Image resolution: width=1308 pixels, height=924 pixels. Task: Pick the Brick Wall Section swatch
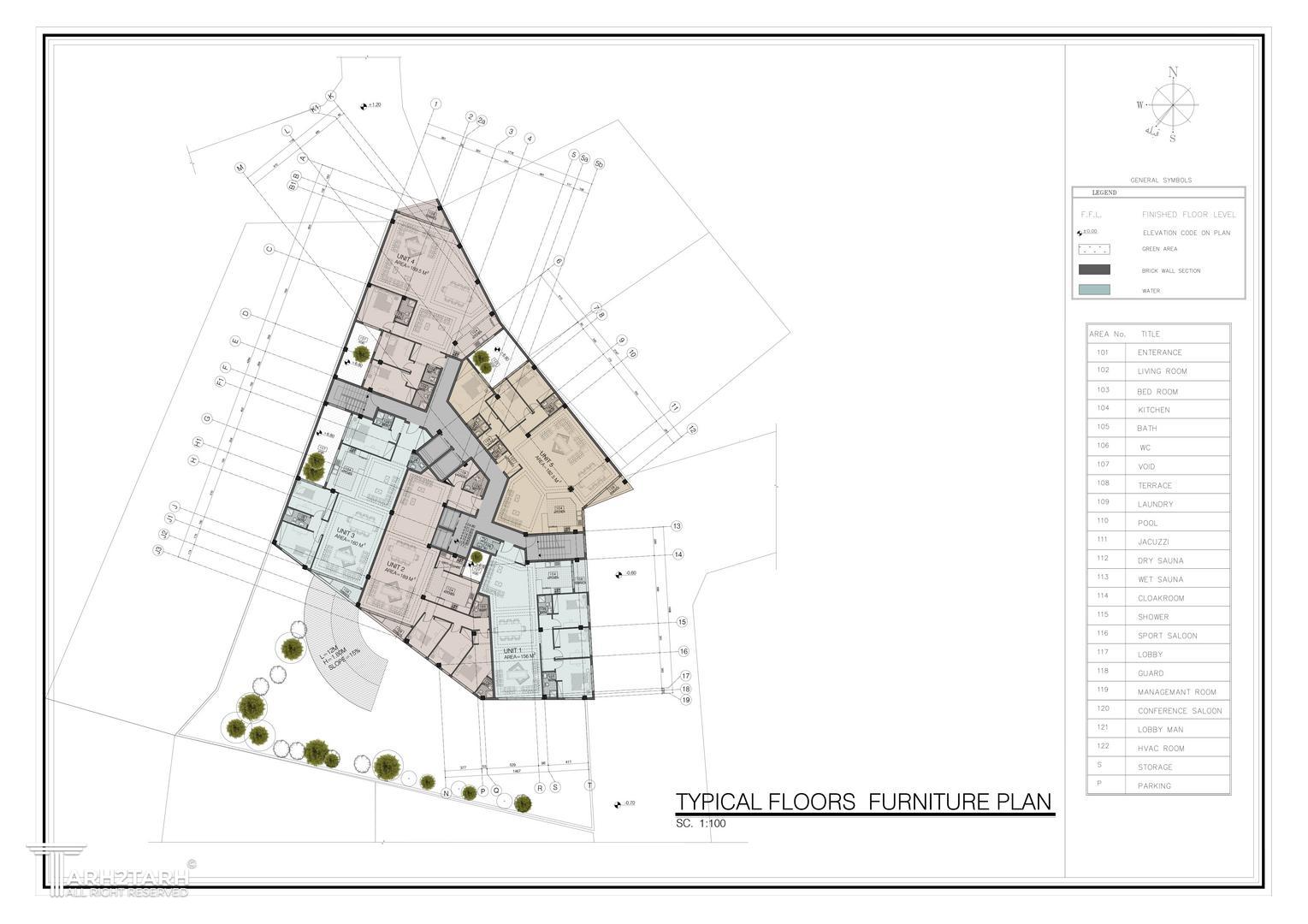click(x=1094, y=270)
